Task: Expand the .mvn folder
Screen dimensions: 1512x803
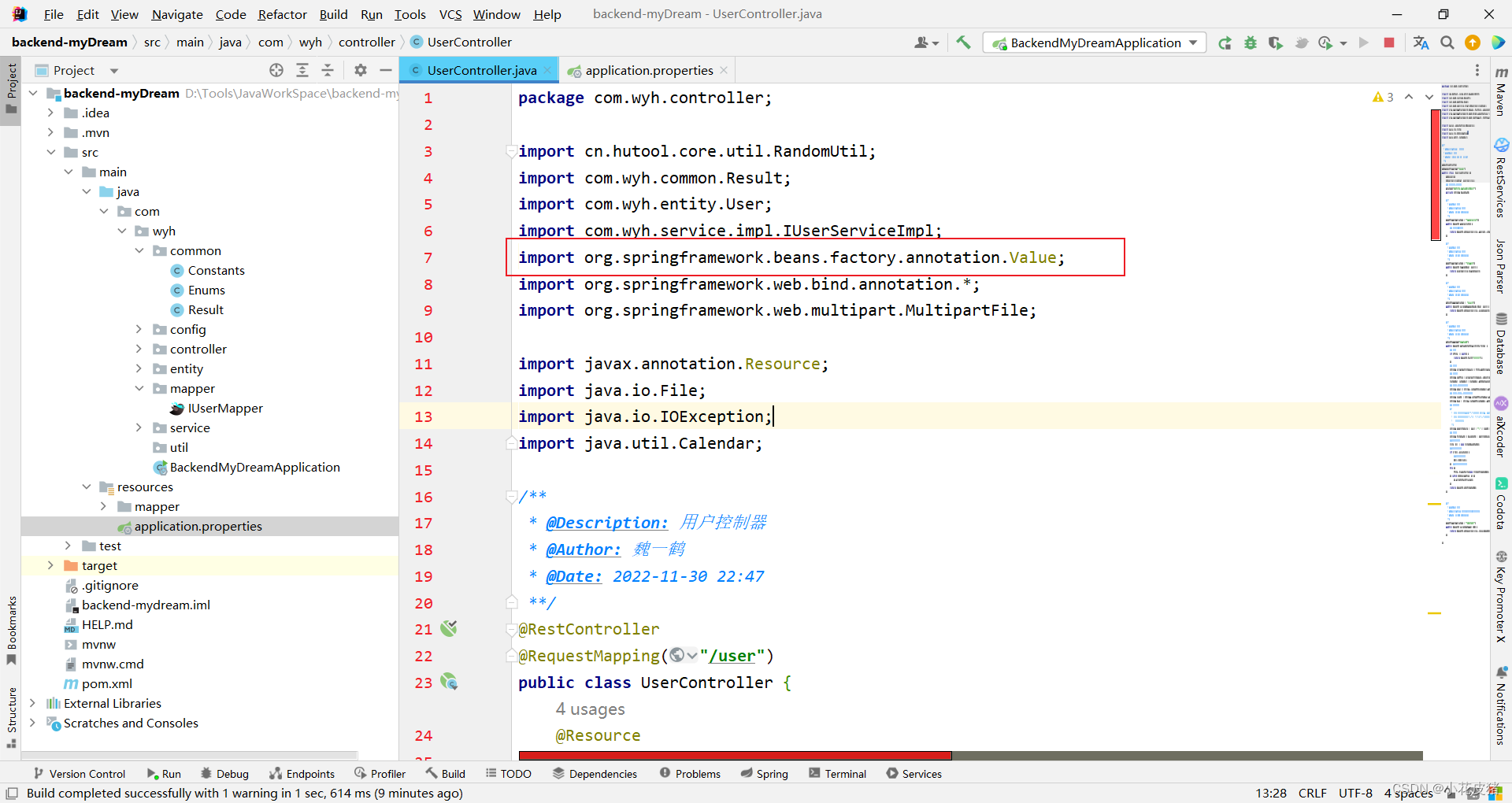Action: click(50, 132)
